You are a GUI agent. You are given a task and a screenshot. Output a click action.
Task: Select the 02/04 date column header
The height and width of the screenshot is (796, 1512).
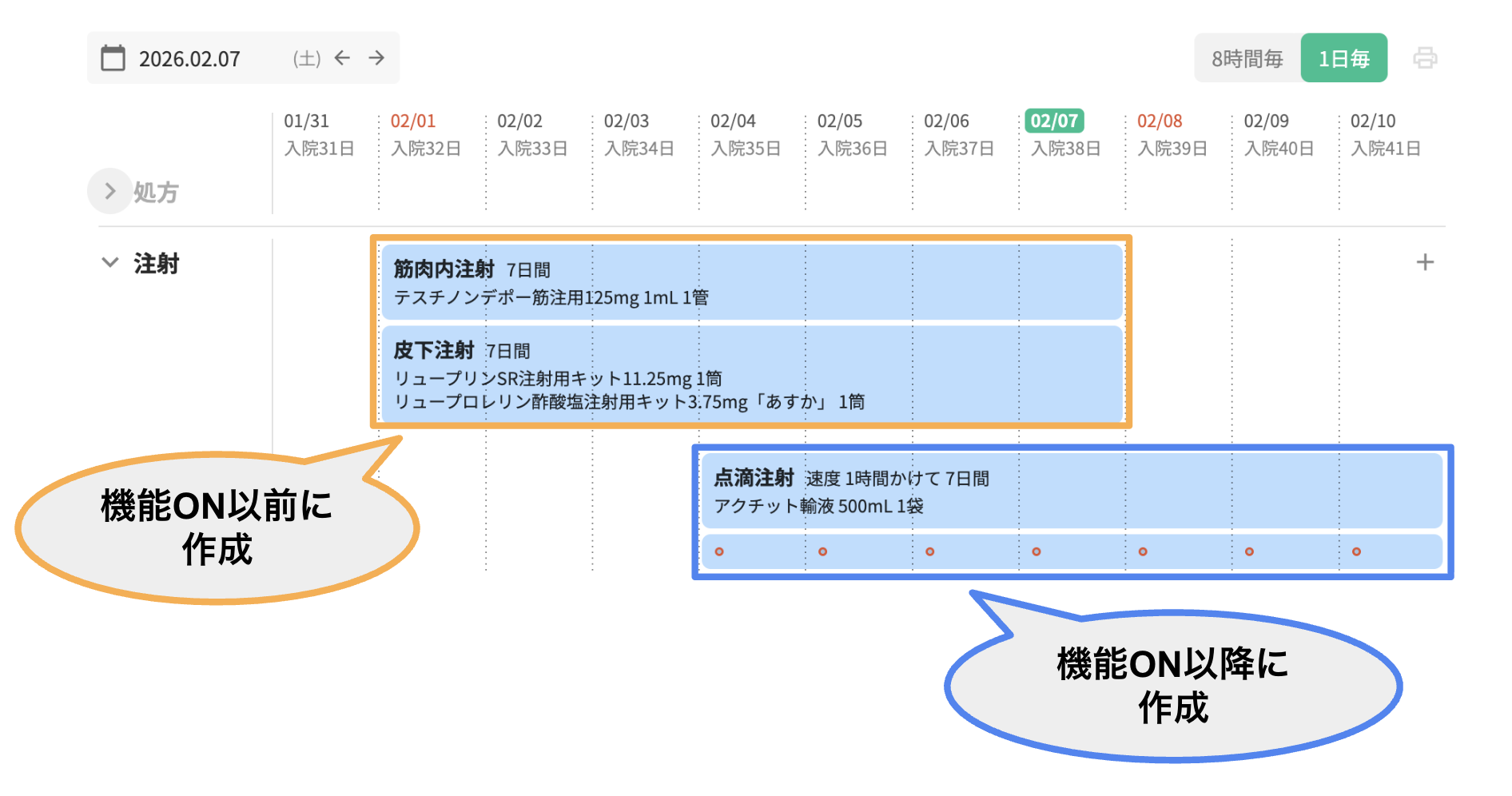733,121
